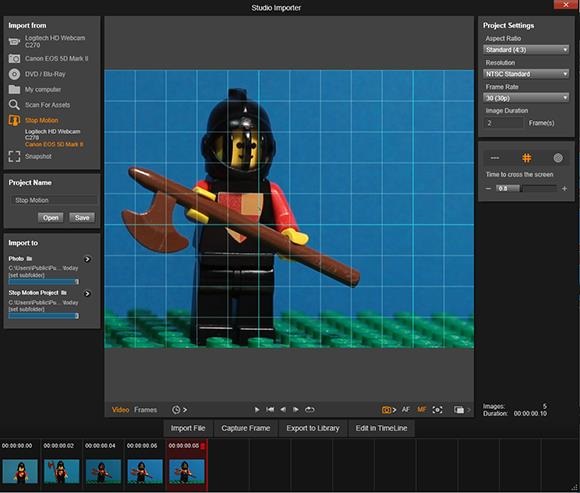This screenshot has height=493, width=580.
Task: Choose DVD / Blu-Ray import source
Action: click(x=37, y=74)
